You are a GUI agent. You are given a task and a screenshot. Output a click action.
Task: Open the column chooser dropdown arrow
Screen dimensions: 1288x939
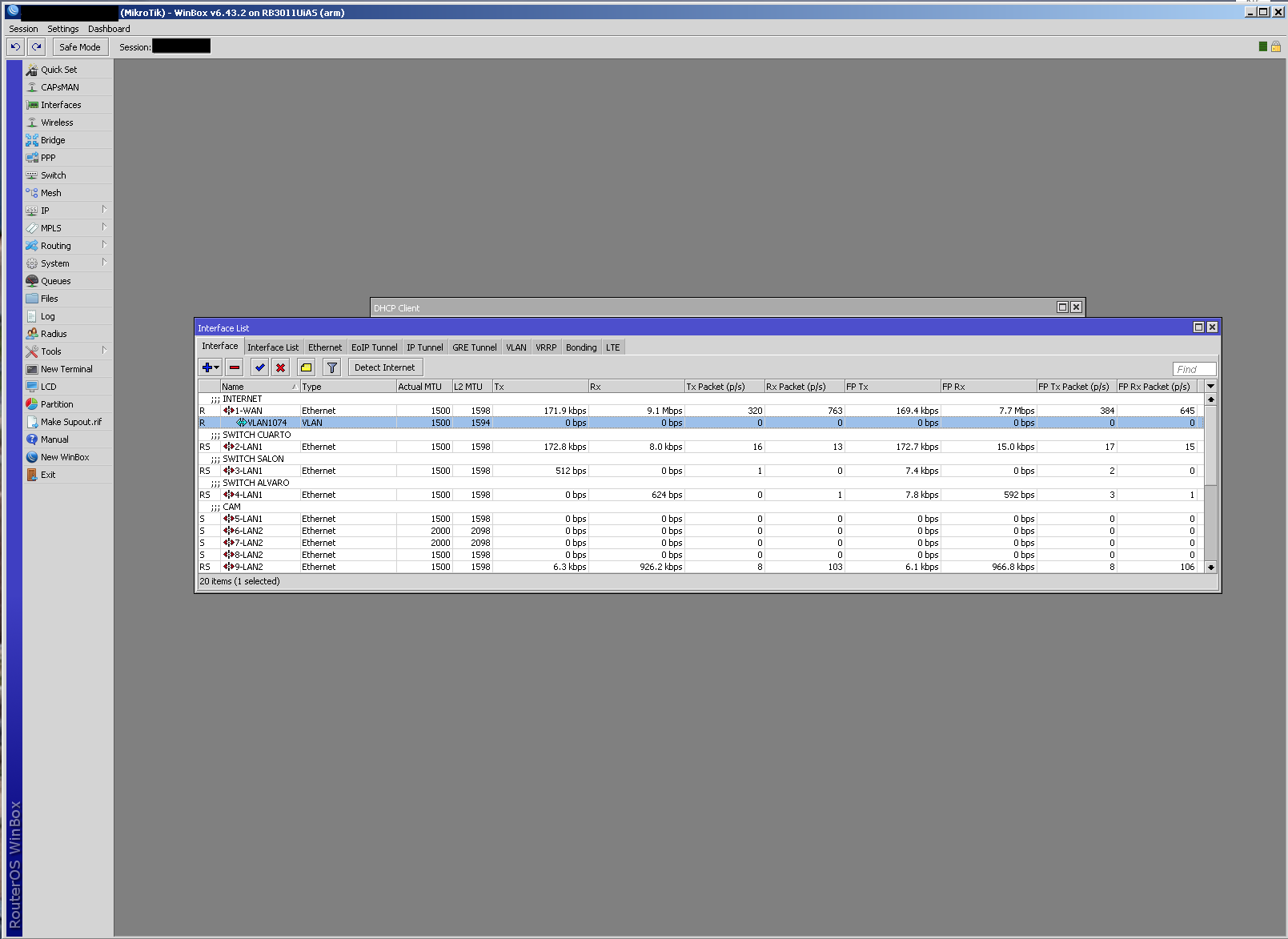(1211, 387)
